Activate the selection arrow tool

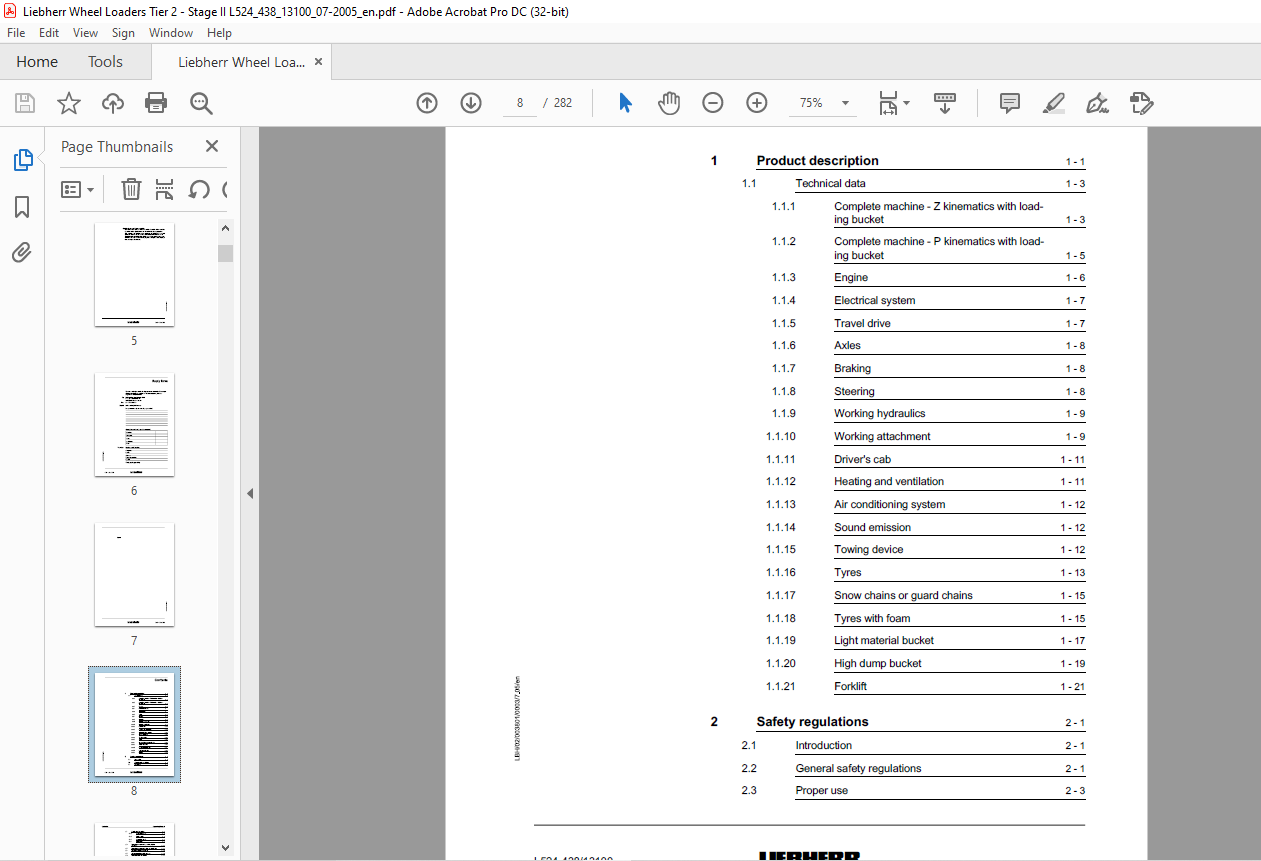[x=625, y=103]
